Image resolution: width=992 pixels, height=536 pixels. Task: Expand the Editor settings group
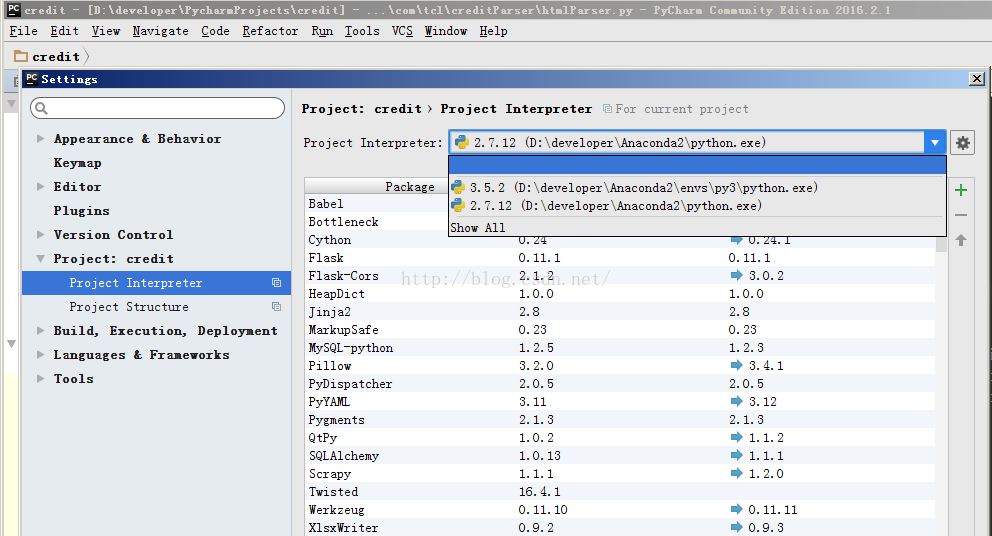pos(40,187)
